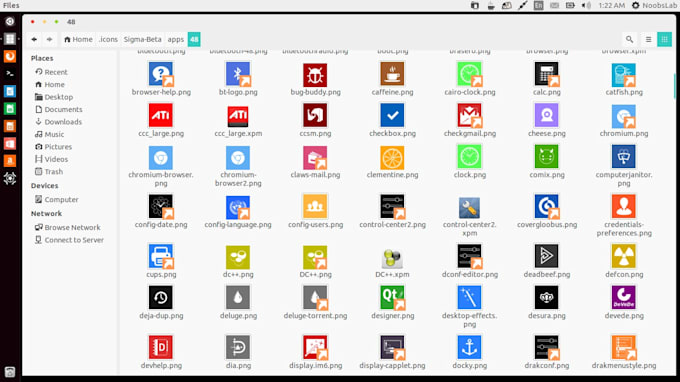Select the docky.png anchor icon
The width and height of the screenshot is (680, 382).
(469, 347)
